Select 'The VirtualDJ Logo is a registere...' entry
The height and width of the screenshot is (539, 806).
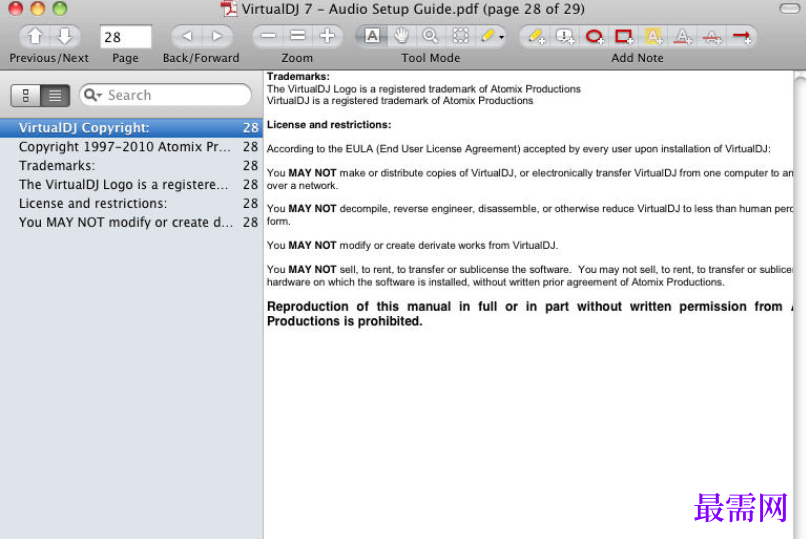pos(131,184)
